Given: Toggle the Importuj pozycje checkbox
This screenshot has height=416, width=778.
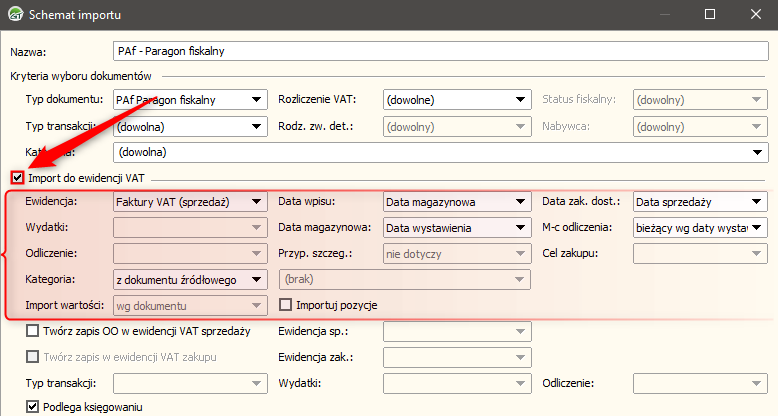Looking at the screenshot, I should (x=286, y=305).
